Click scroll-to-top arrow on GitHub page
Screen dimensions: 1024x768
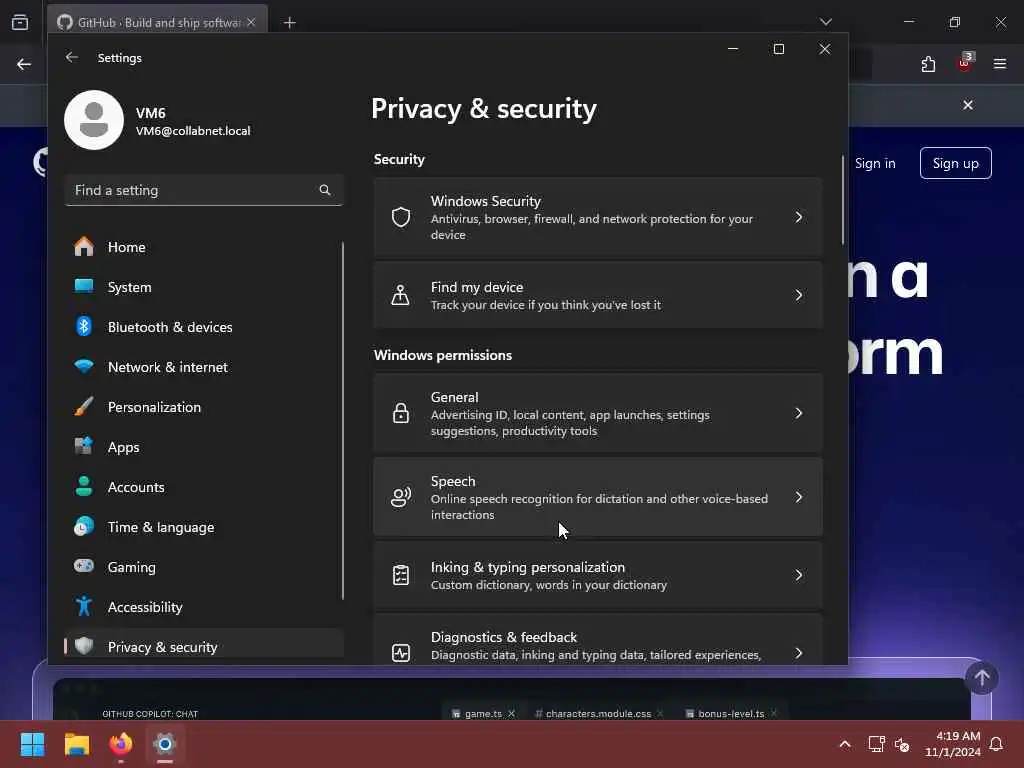(x=982, y=678)
